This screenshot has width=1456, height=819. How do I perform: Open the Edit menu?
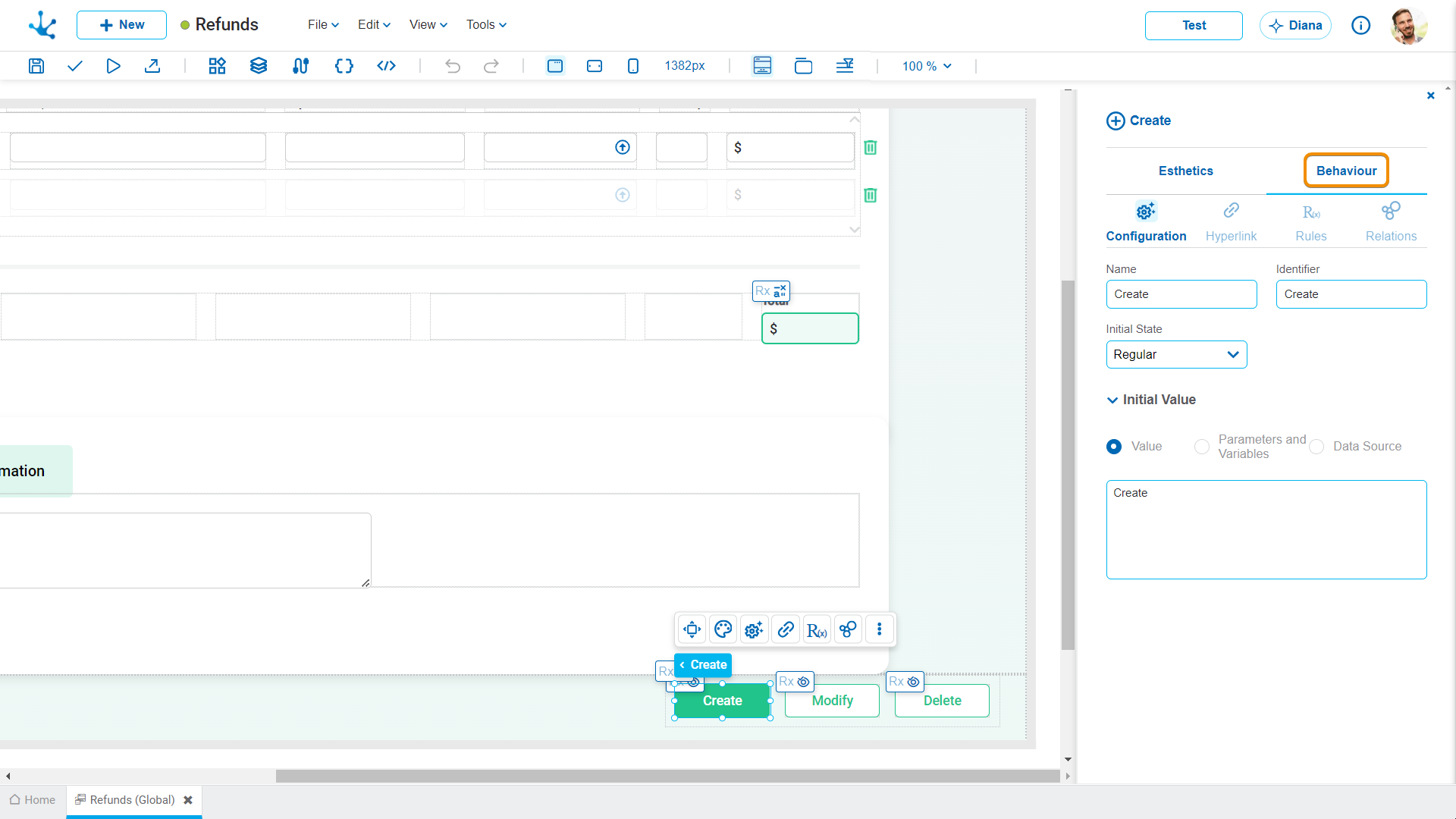pyautogui.click(x=374, y=25)
